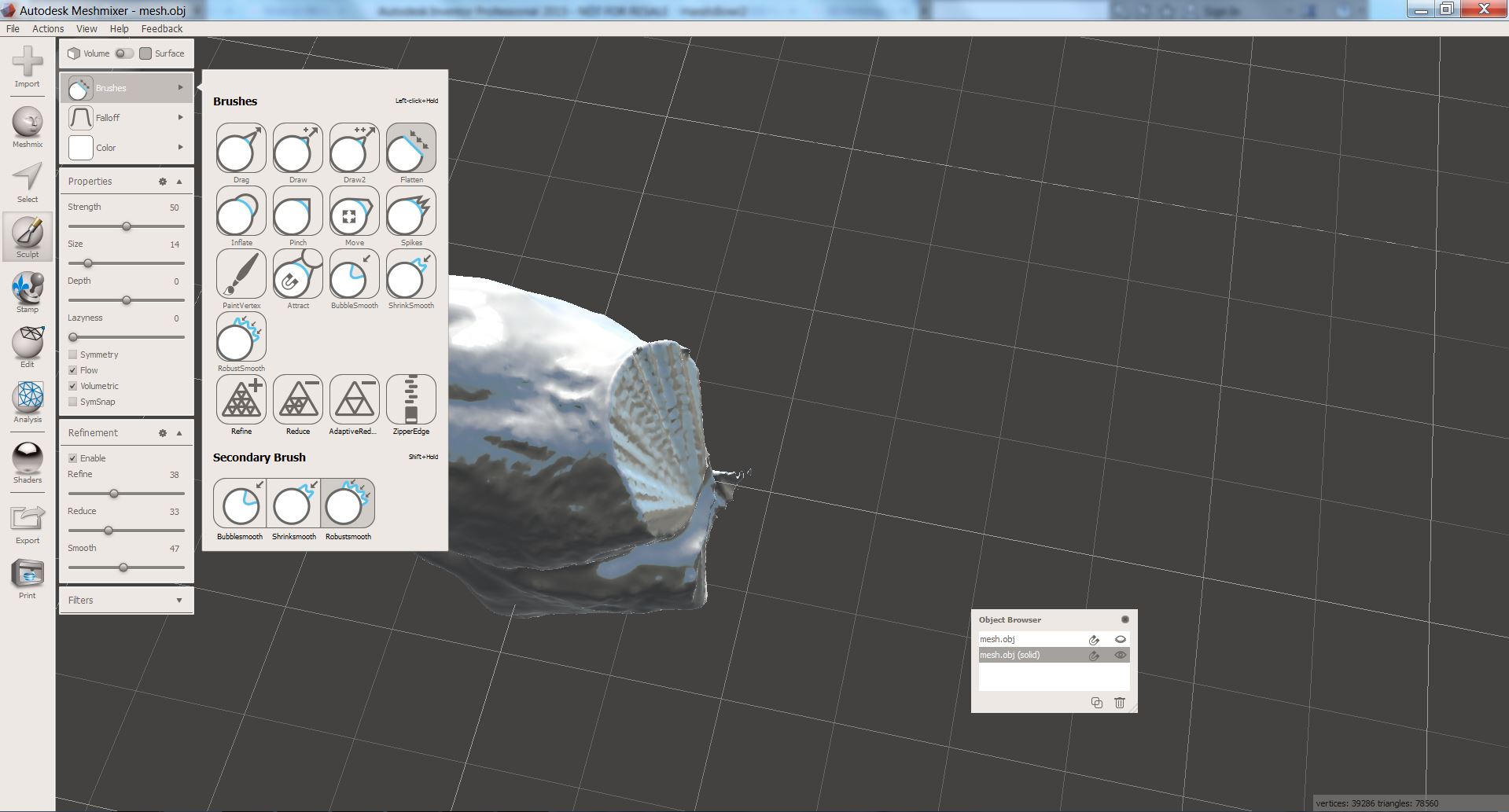1509x812 pixels.
Task: Select the RobustSmooth primary brush
Action: [x=241, y=336]
